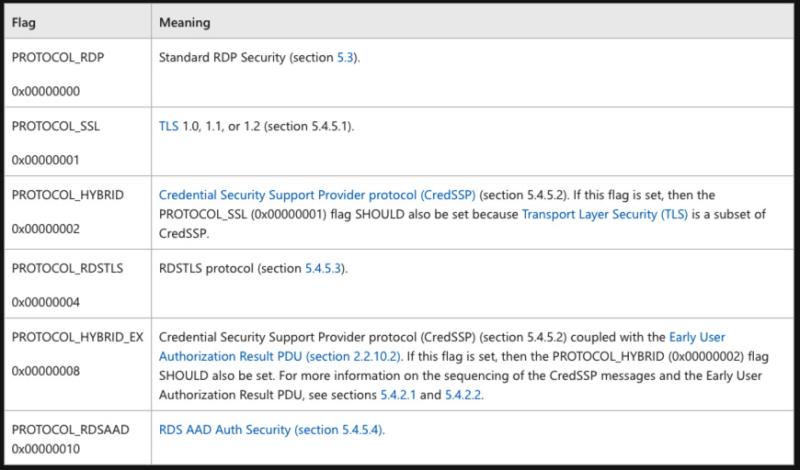Click the PROTOCOL_HYBRID flag cell text

(x=67, y=195)
